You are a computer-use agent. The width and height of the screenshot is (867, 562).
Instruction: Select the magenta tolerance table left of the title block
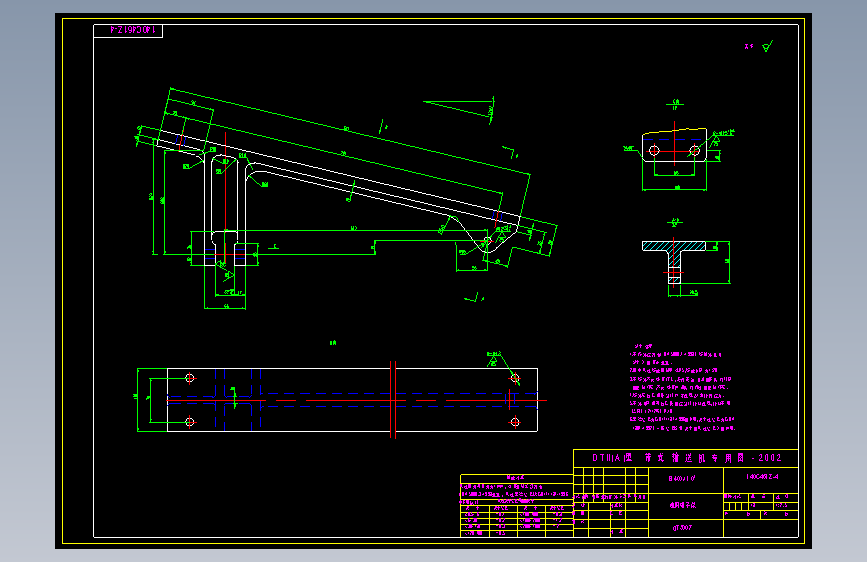[516, 506]
